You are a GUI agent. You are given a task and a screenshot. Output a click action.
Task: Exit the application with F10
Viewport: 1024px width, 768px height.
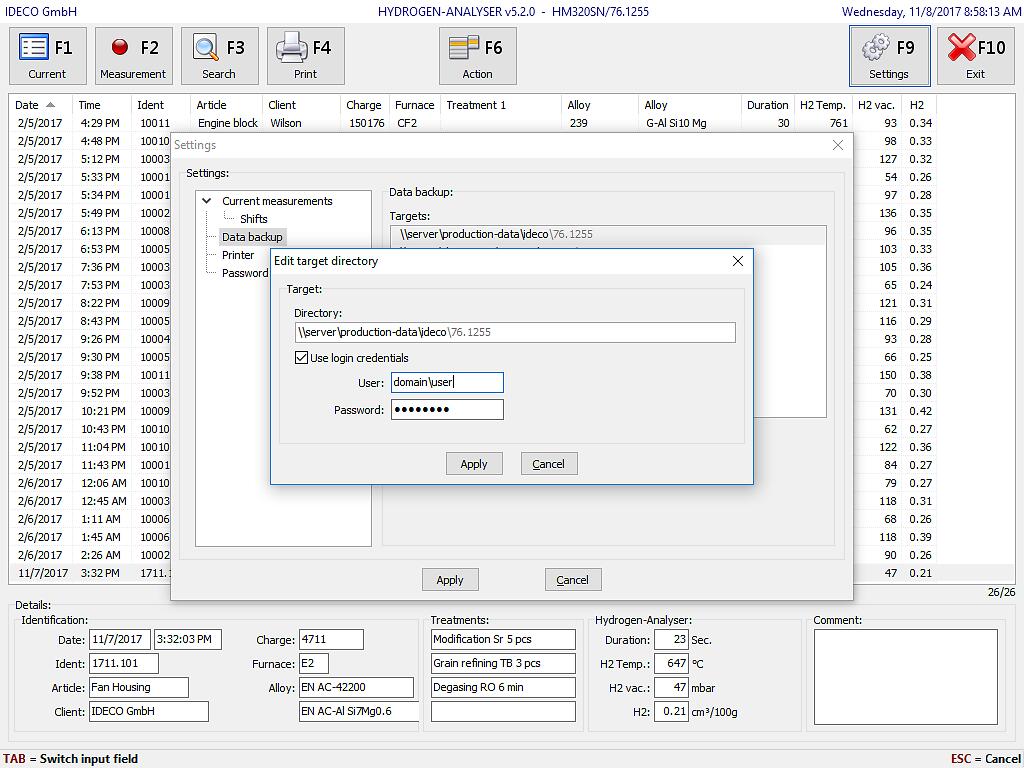[x=975, y=56]
